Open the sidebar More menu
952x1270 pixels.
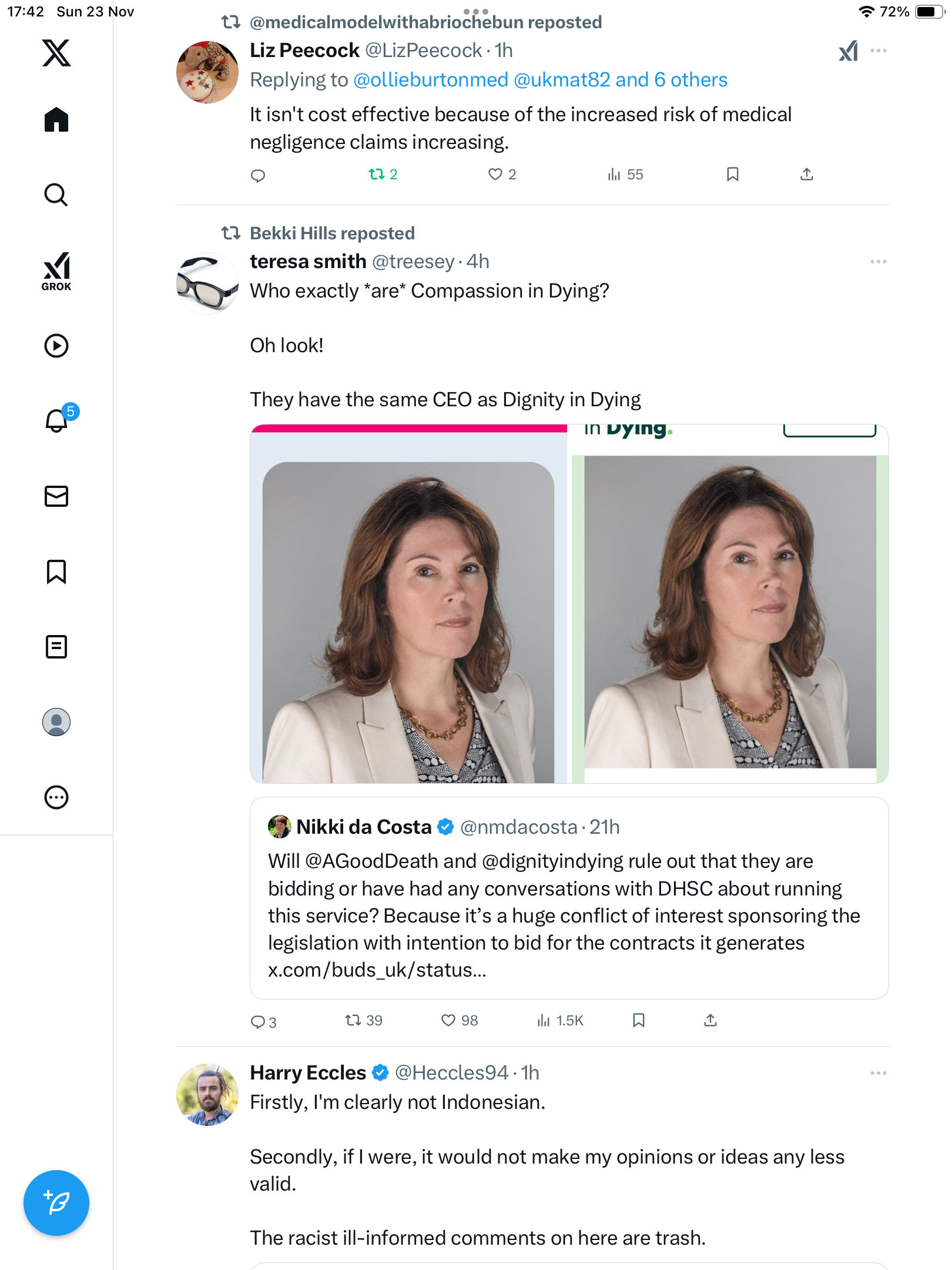tap(56, 797)
